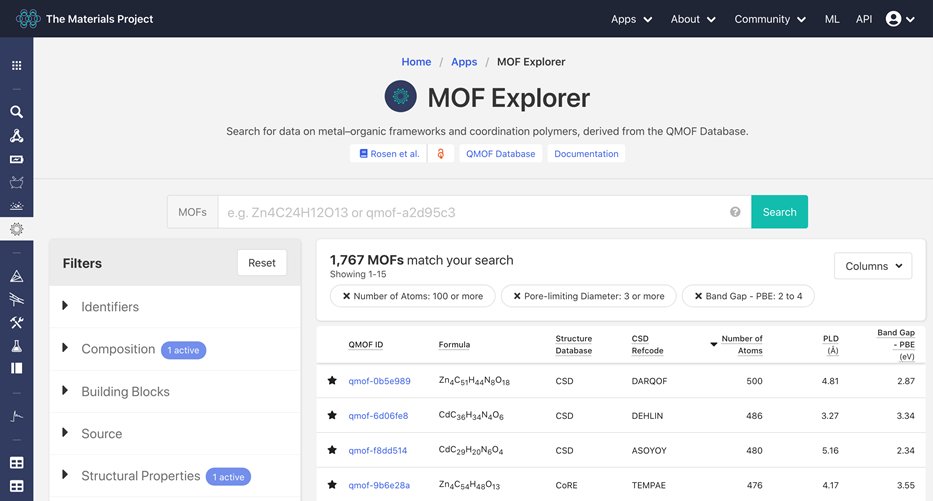
Task: Star the qmof-6d06fe8 row
Action: point(332,415)
